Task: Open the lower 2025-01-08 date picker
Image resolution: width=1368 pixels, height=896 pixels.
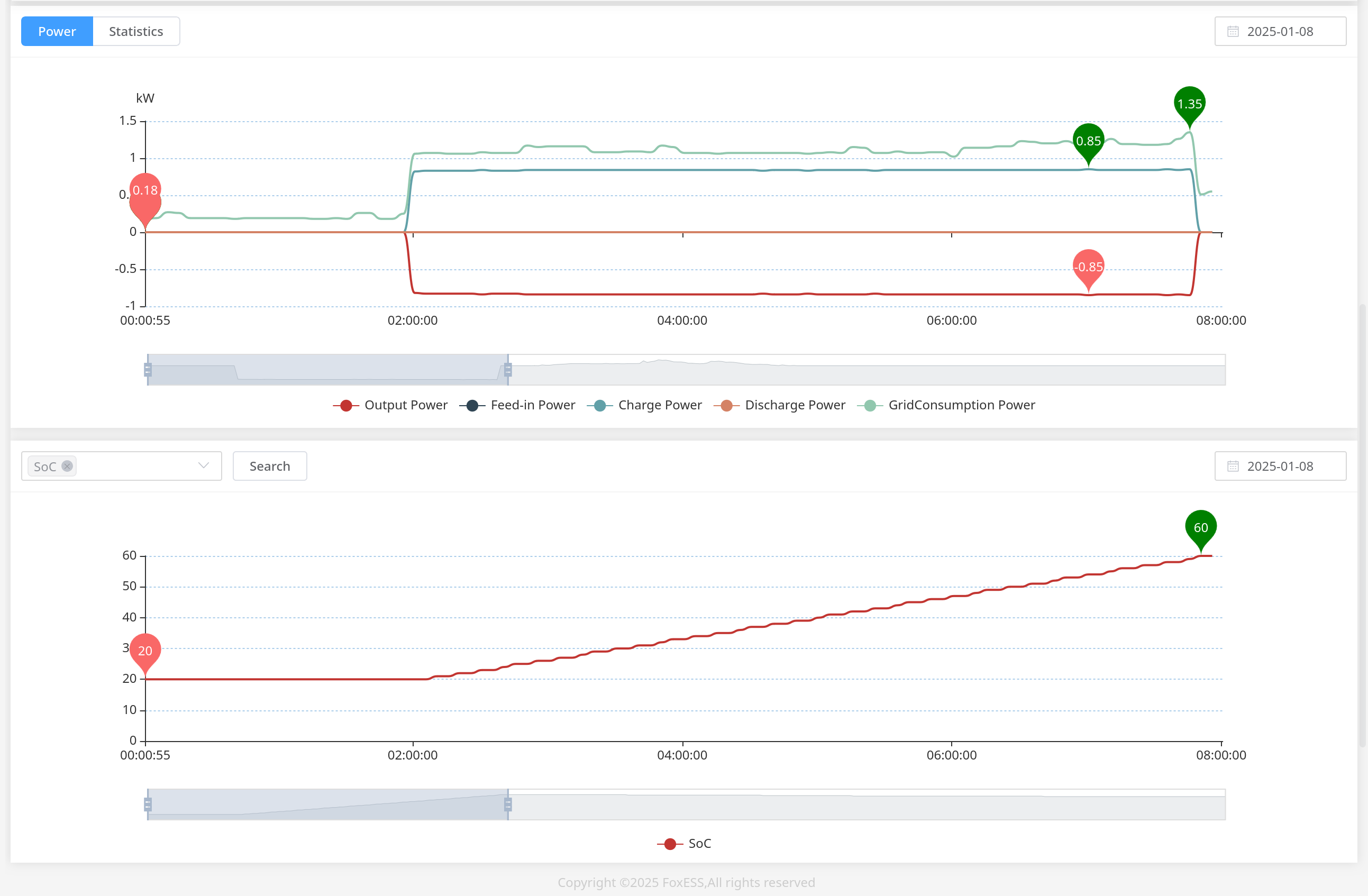Action: point(1280,466)
